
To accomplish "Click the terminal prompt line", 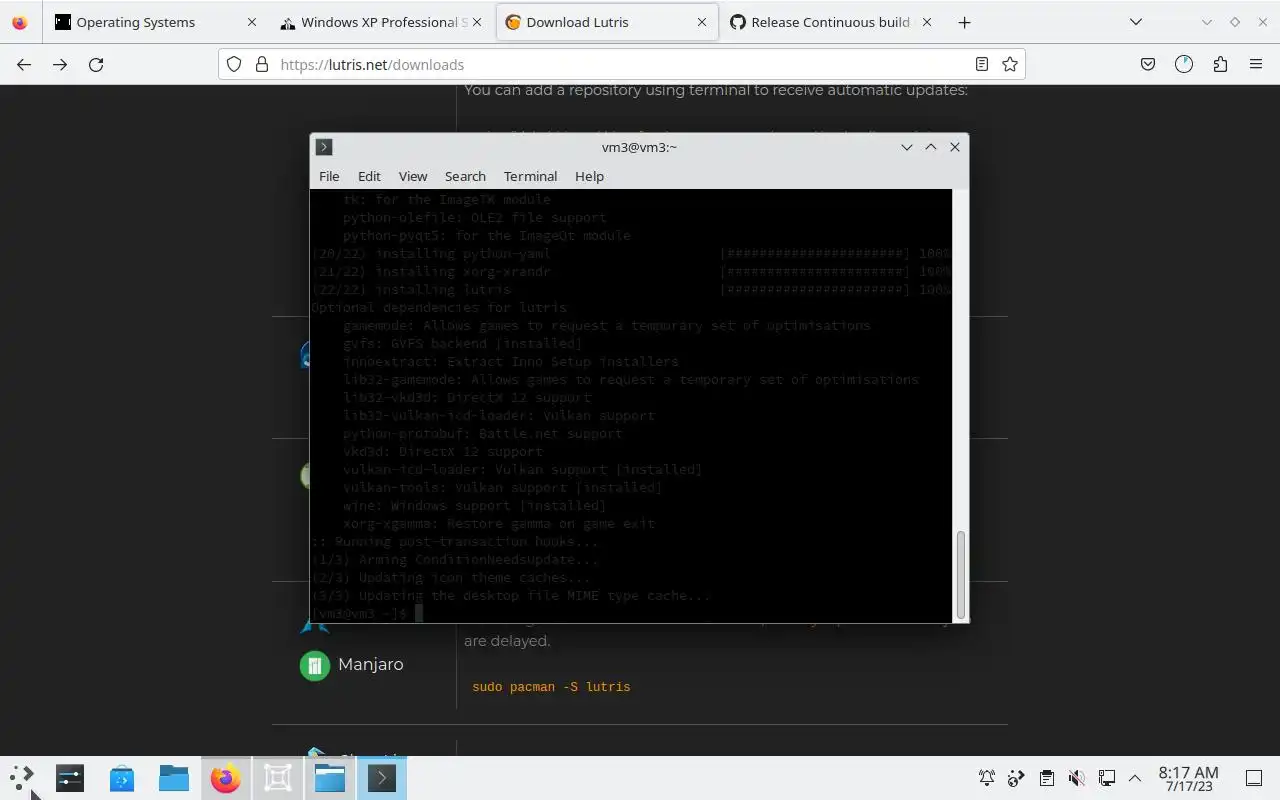I will tap(367, 613).
